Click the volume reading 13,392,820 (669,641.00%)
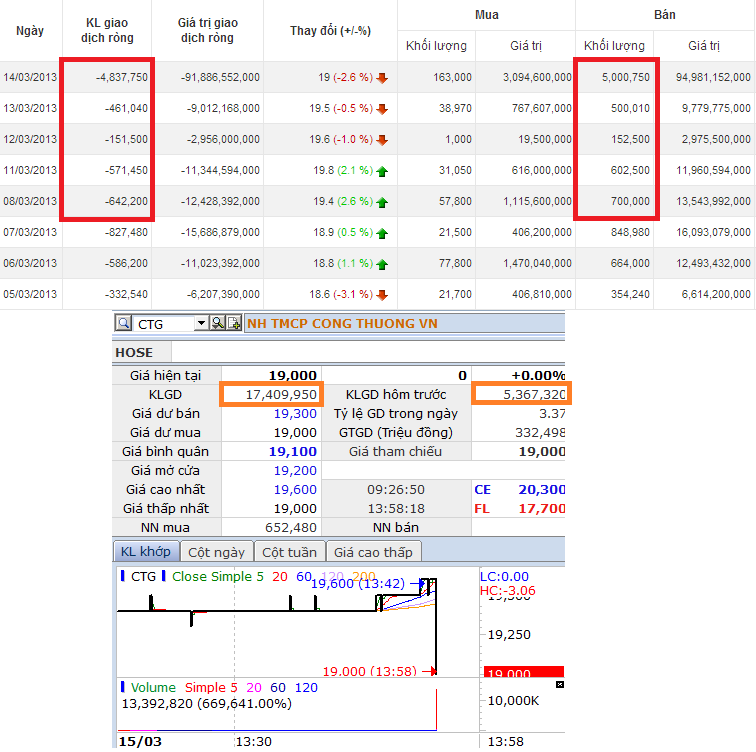The width and height of the screenshot is (756, 752). pyautogui.click(x=206, y=704)
